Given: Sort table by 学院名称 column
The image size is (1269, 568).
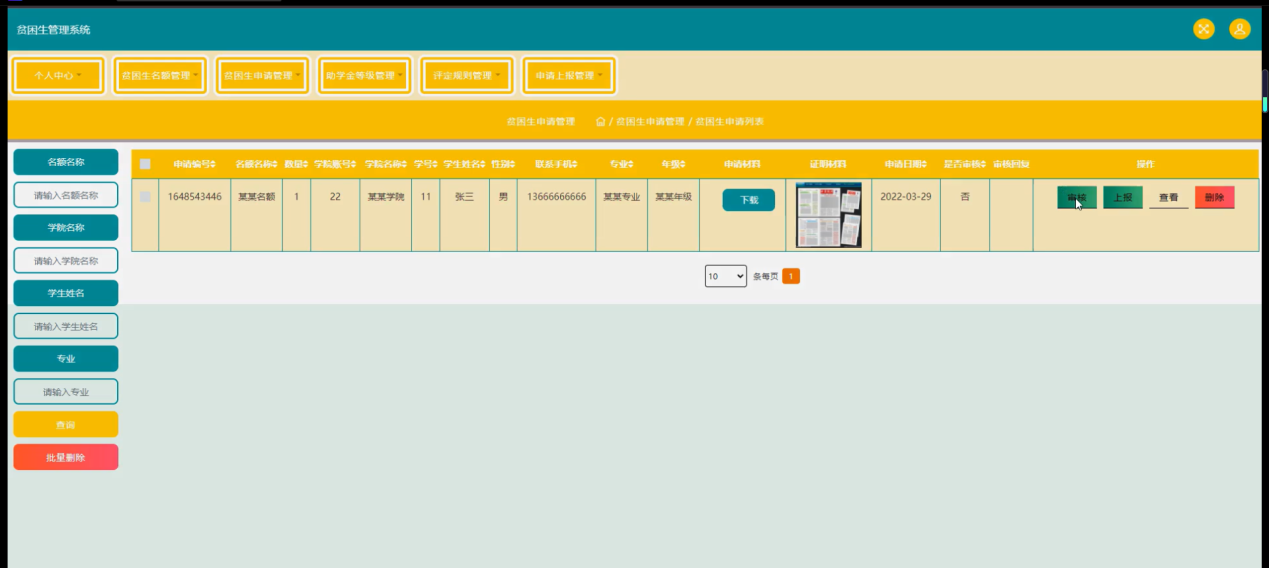Looking at the screenshot, I should click(385, 164).
